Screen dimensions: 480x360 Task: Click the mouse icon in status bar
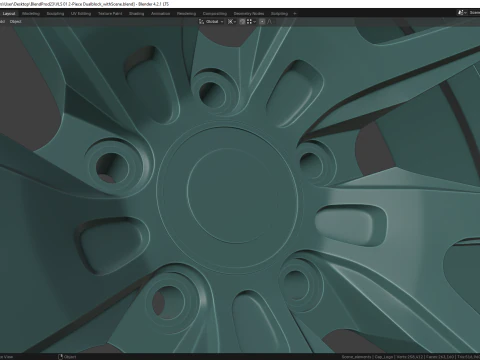point(61,357)
